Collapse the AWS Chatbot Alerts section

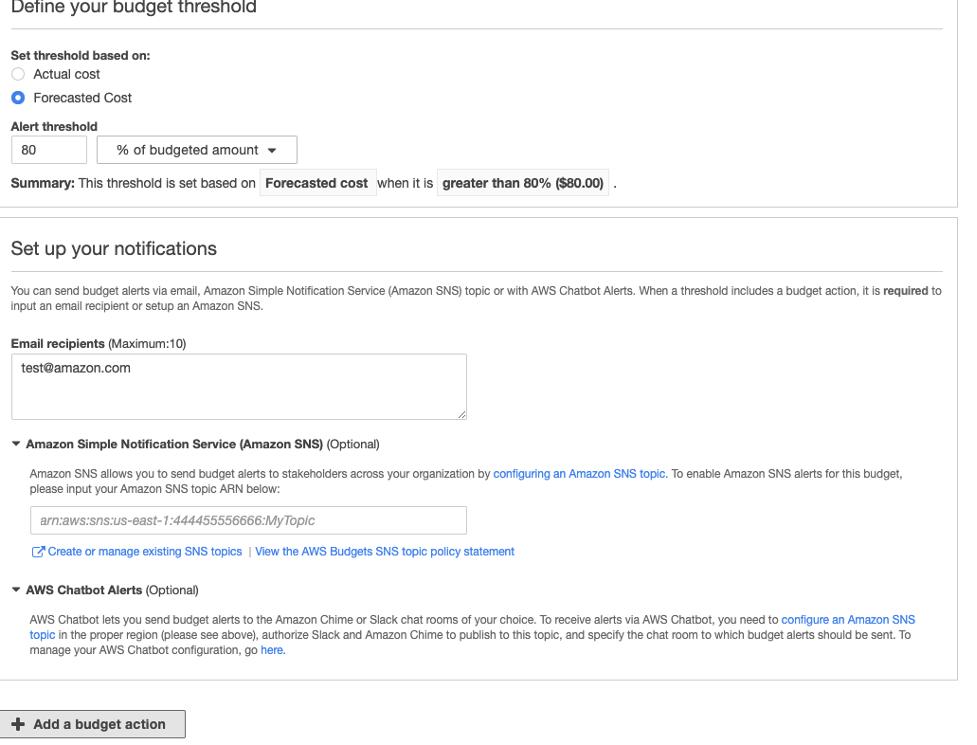coord(15,590)
